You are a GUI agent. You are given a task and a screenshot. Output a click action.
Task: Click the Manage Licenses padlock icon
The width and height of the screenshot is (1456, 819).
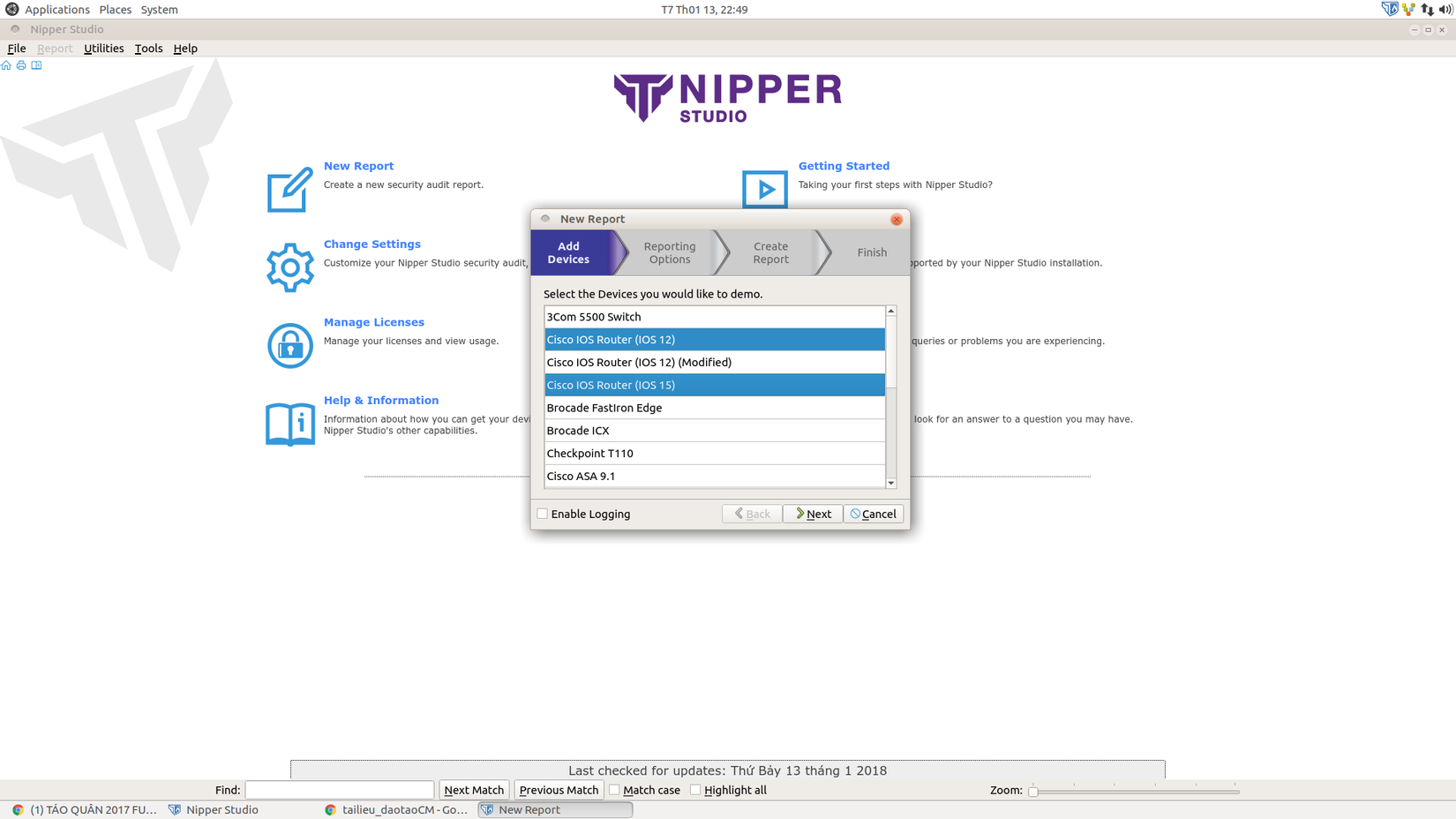tap(289, 344)
